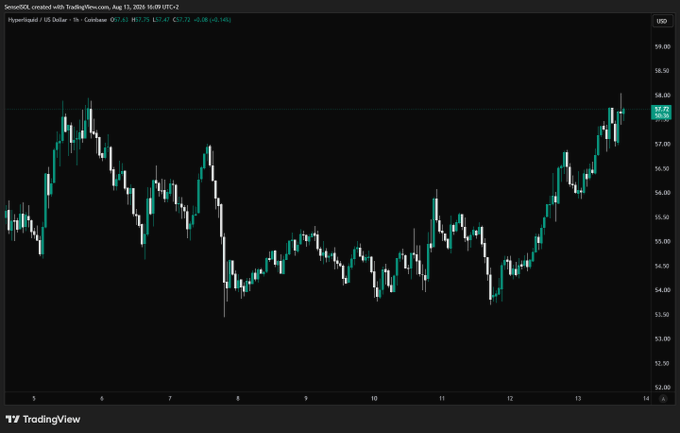680x433 pixels.
Task: Click the high value H57.75
Action: (x=141, y=20)
